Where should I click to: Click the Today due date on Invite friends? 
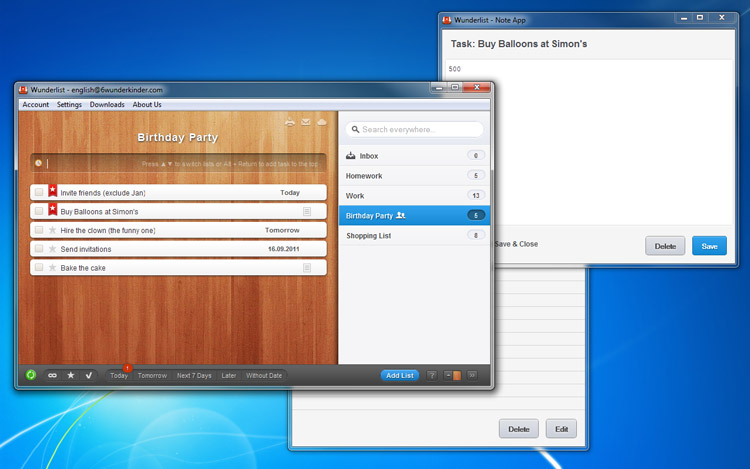point(290,192)
